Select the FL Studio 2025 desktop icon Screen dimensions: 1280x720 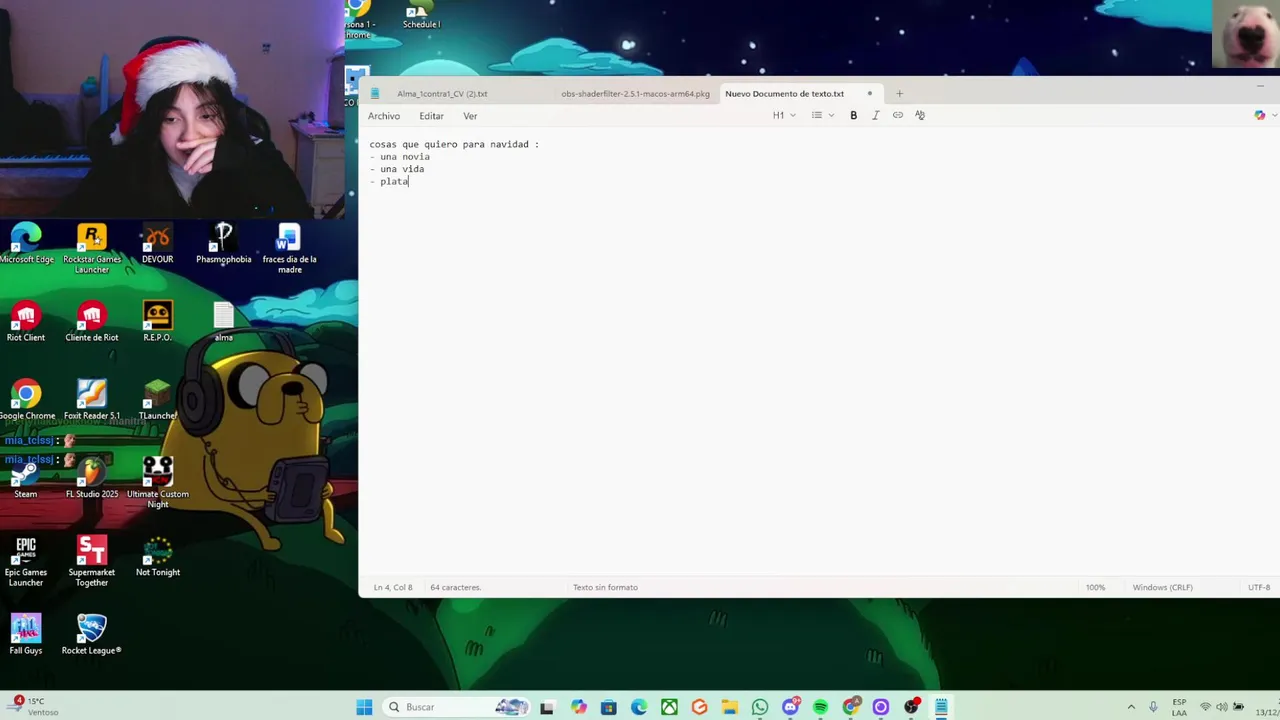pyautogui.click(x=92, y=477)
